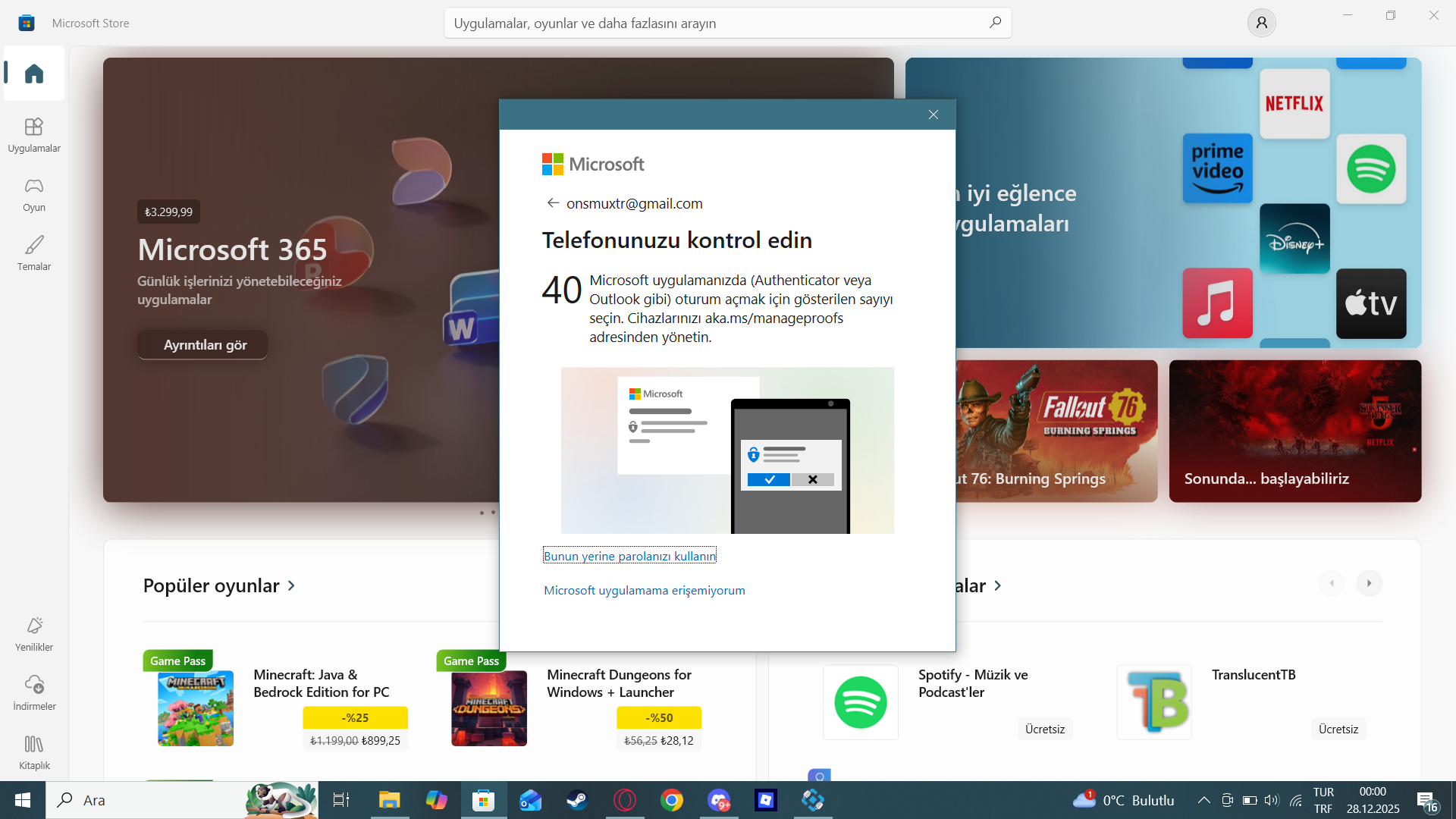
Task: Click the Disney+ app tile
Action: [x=1294, y=239]
